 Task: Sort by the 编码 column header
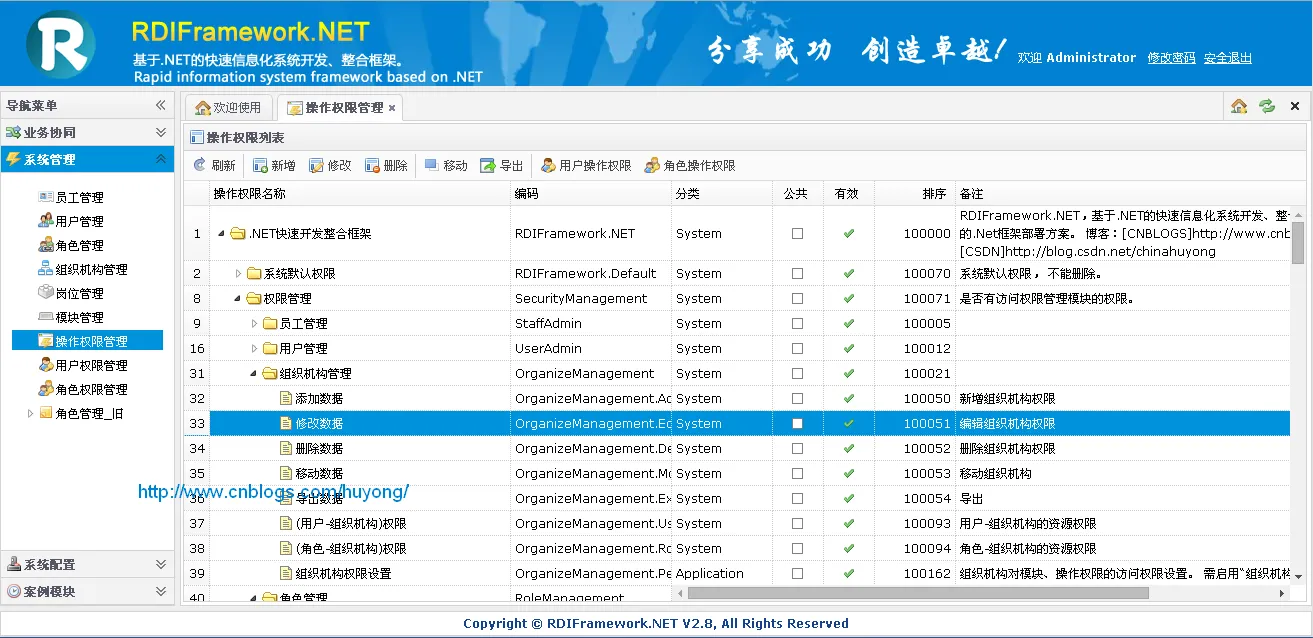(591, 193)
